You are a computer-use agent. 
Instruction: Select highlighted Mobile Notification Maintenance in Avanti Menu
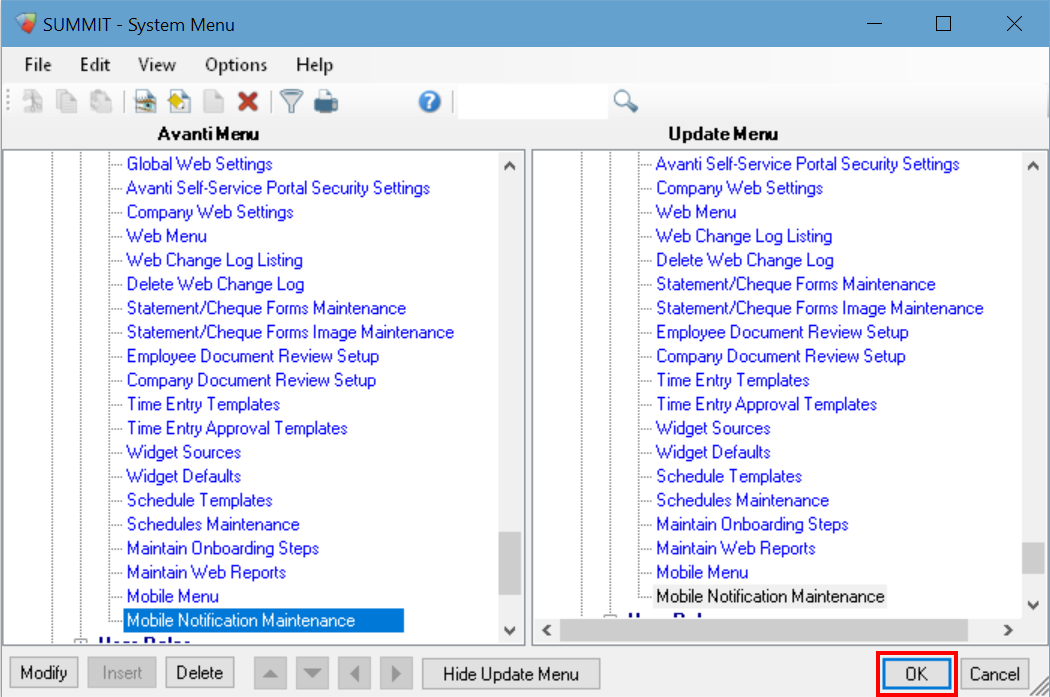tap(264, 621)
